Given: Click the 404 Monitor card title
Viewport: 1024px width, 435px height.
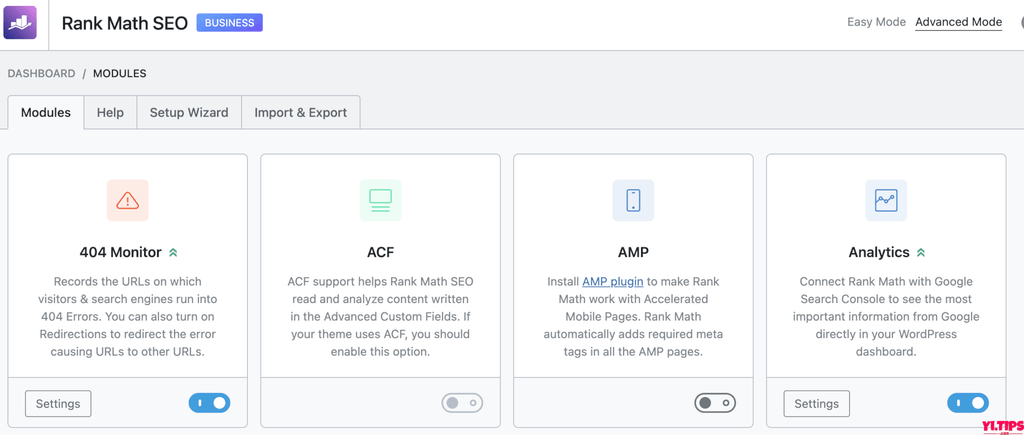Looking at the screenshot, I should click(x=120, y=252).
